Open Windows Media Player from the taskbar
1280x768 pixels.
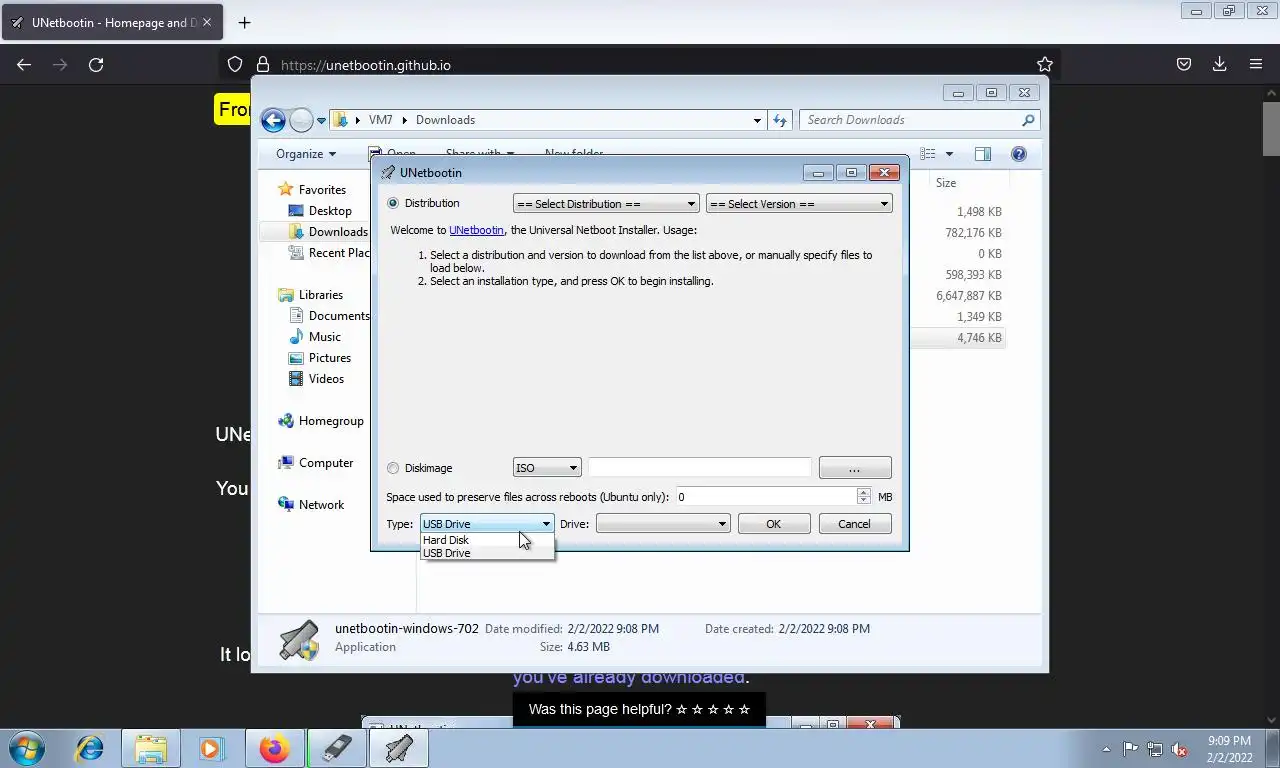211,748
